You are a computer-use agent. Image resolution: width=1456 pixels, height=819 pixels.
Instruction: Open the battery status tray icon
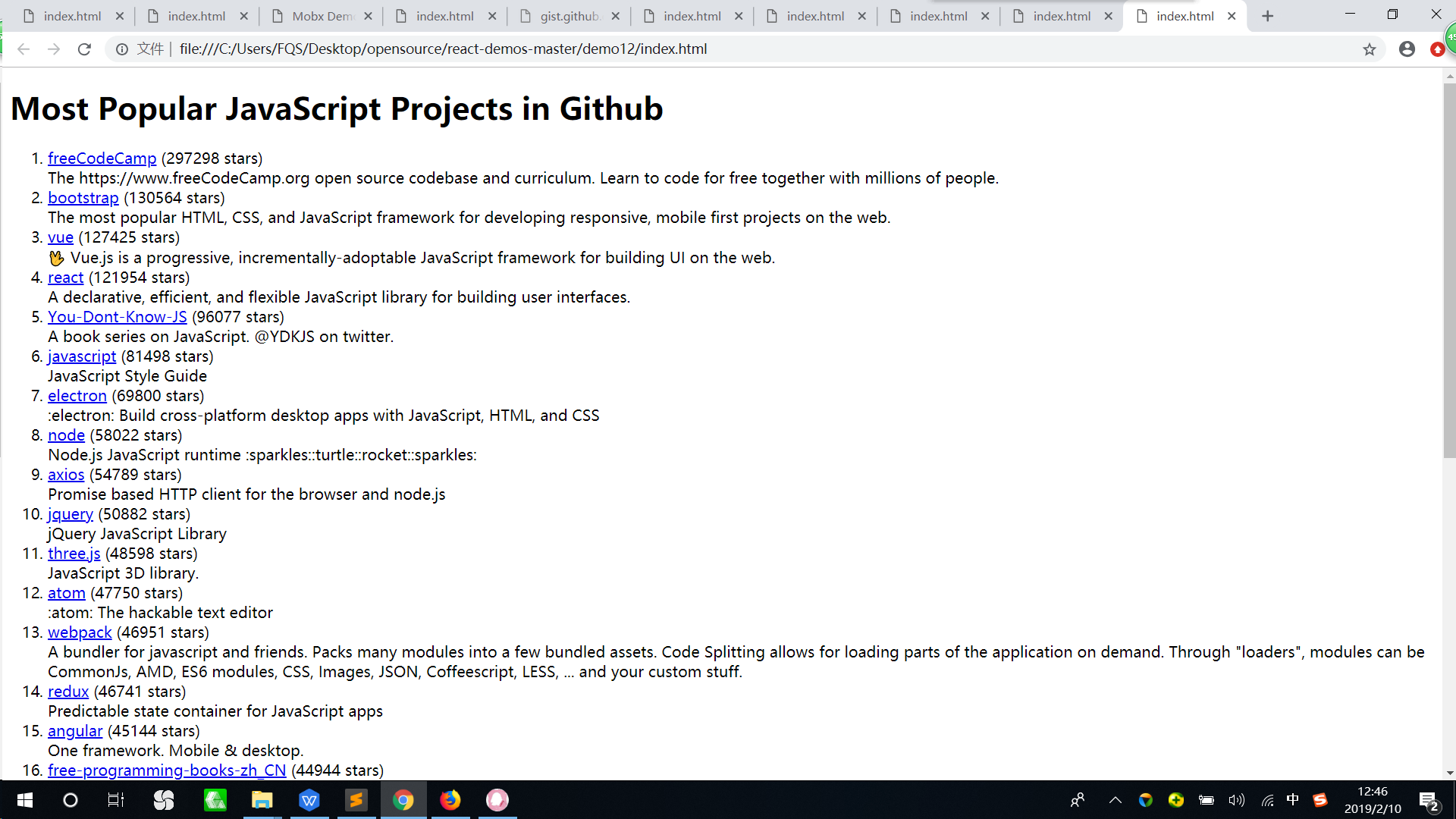tap(1207, 800)
